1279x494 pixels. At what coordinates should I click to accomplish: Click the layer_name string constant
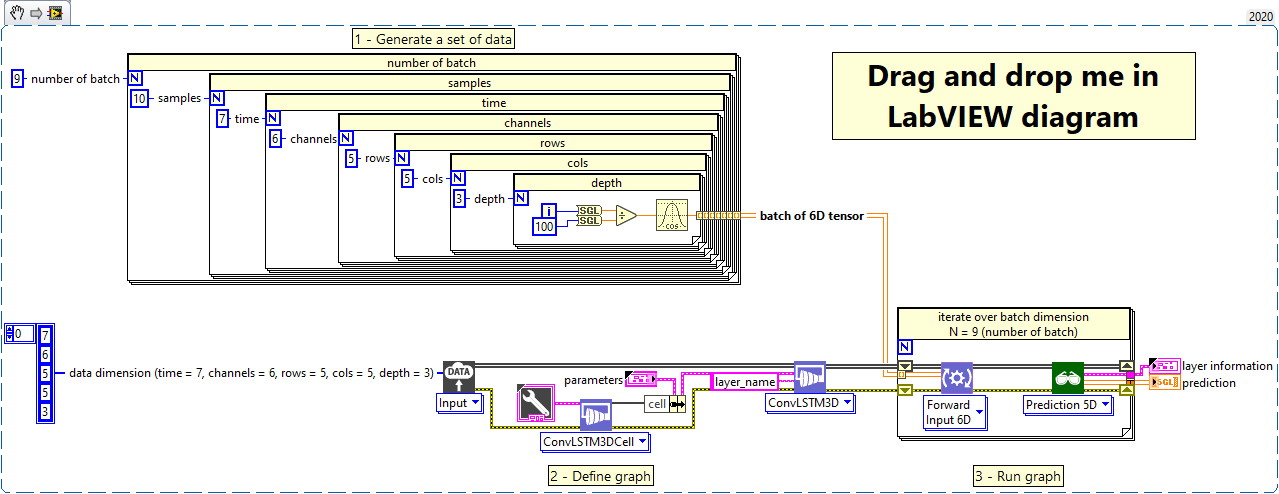745,381
